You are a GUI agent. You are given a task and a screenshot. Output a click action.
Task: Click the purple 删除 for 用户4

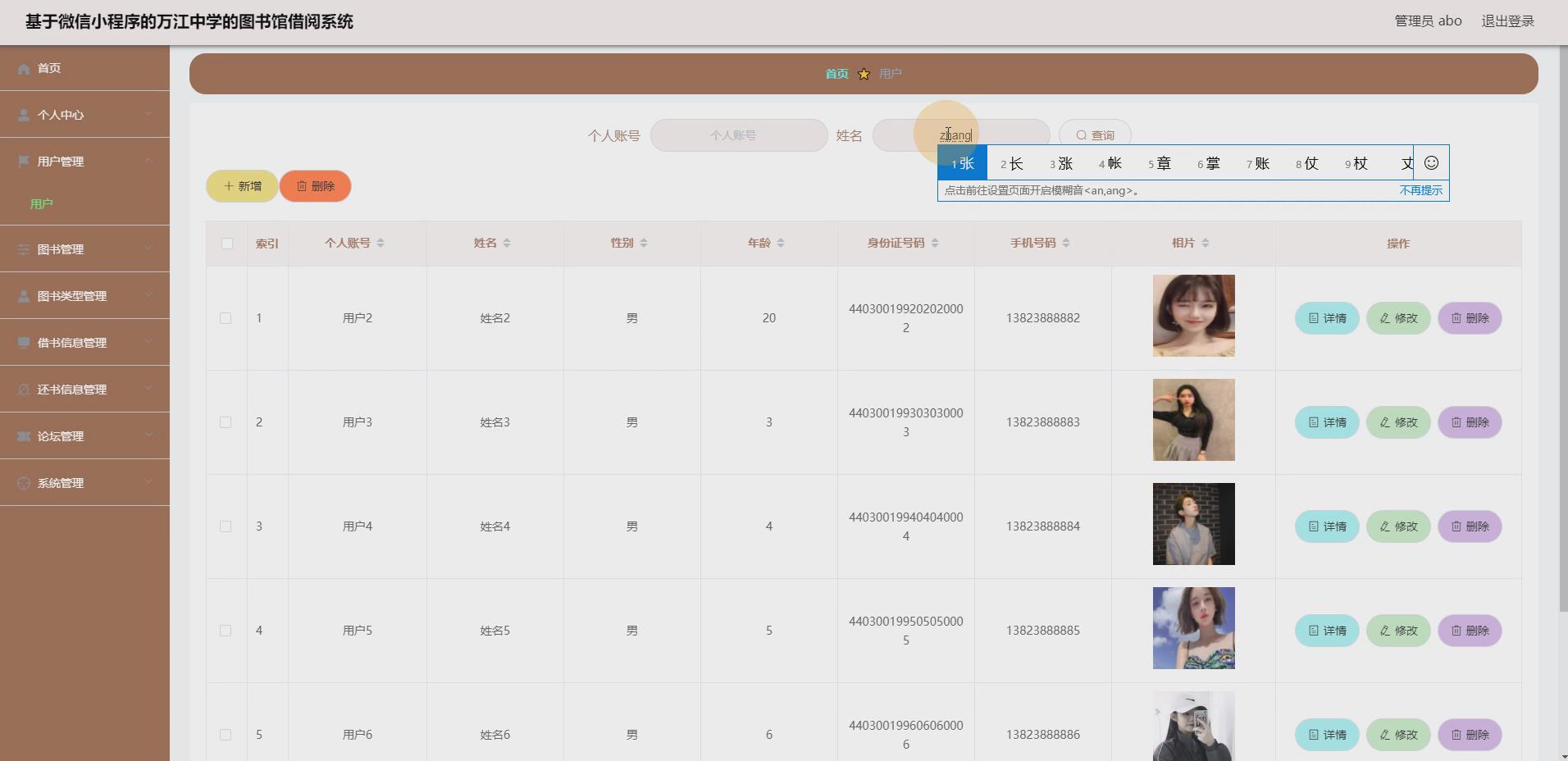tap(1470, 526)
